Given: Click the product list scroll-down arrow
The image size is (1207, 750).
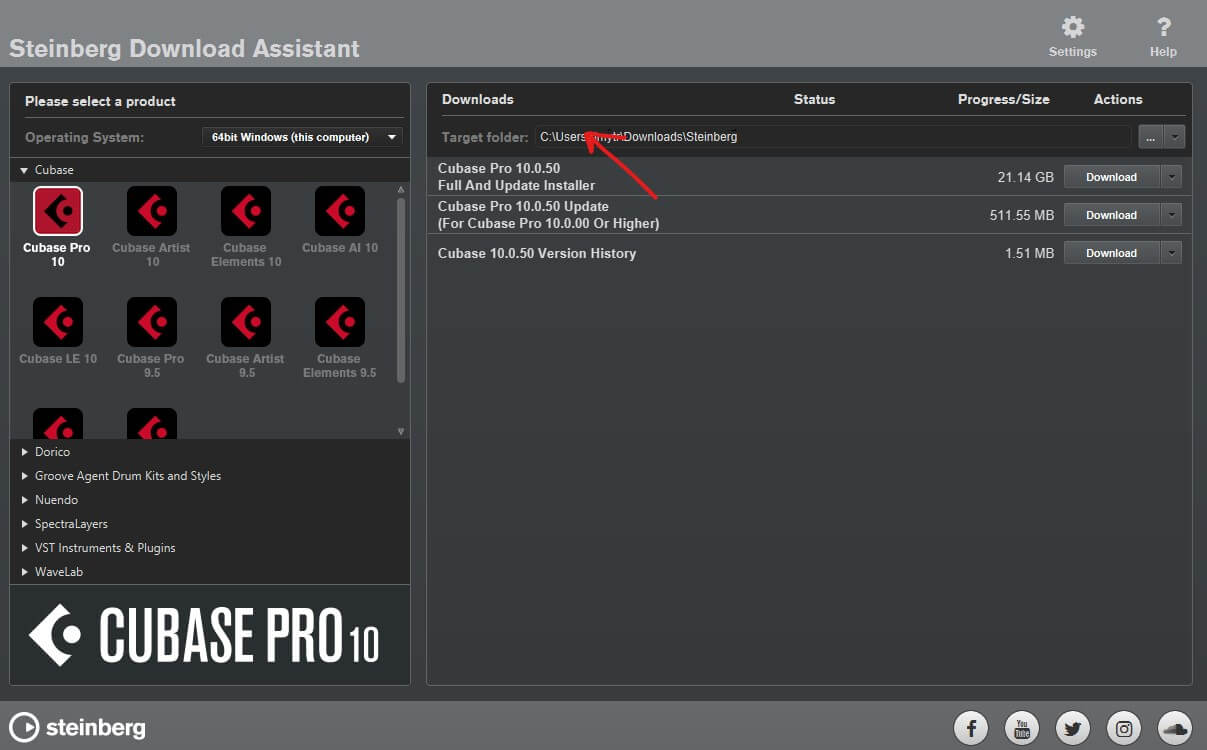Looking at the screenshot, I should (x=401, y=432).
